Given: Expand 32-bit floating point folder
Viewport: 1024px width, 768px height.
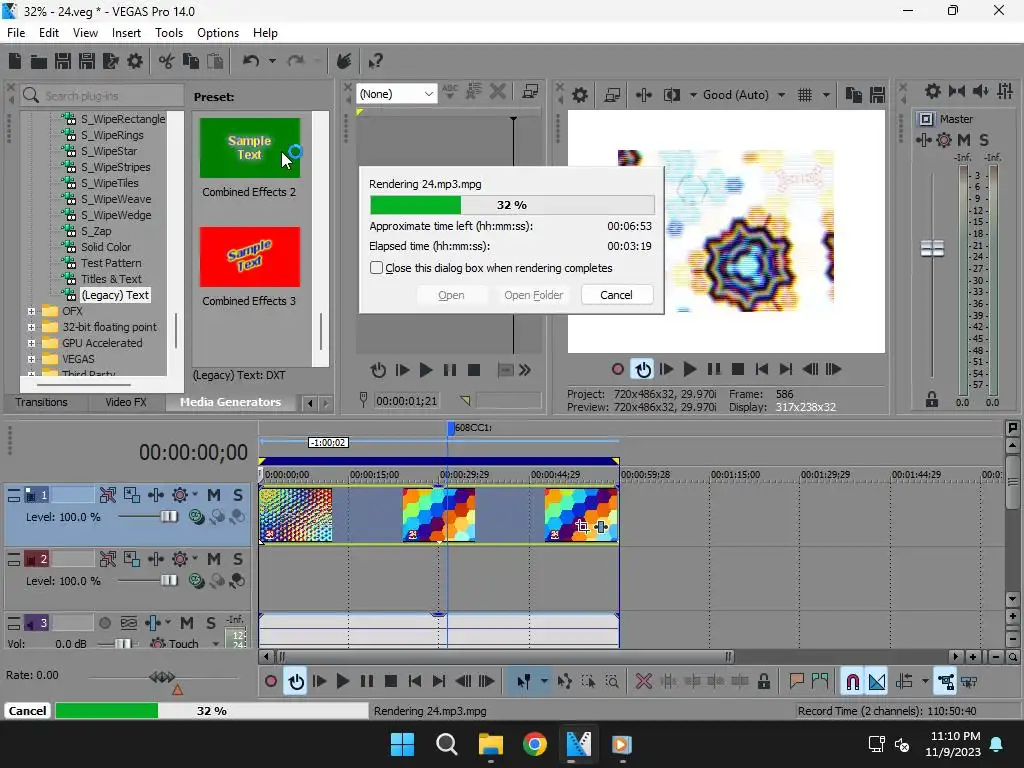Looking at the screenshot, I should coord(31,327).
